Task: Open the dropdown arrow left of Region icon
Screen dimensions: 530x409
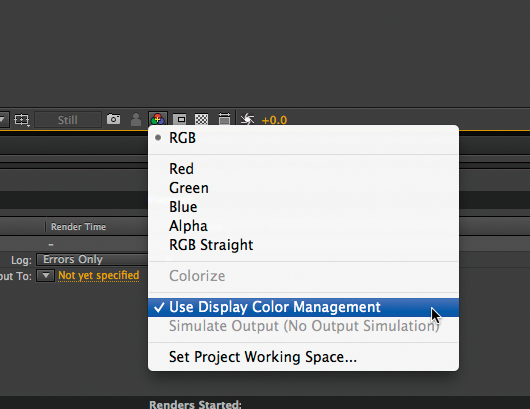Action: tap(3, 120)
